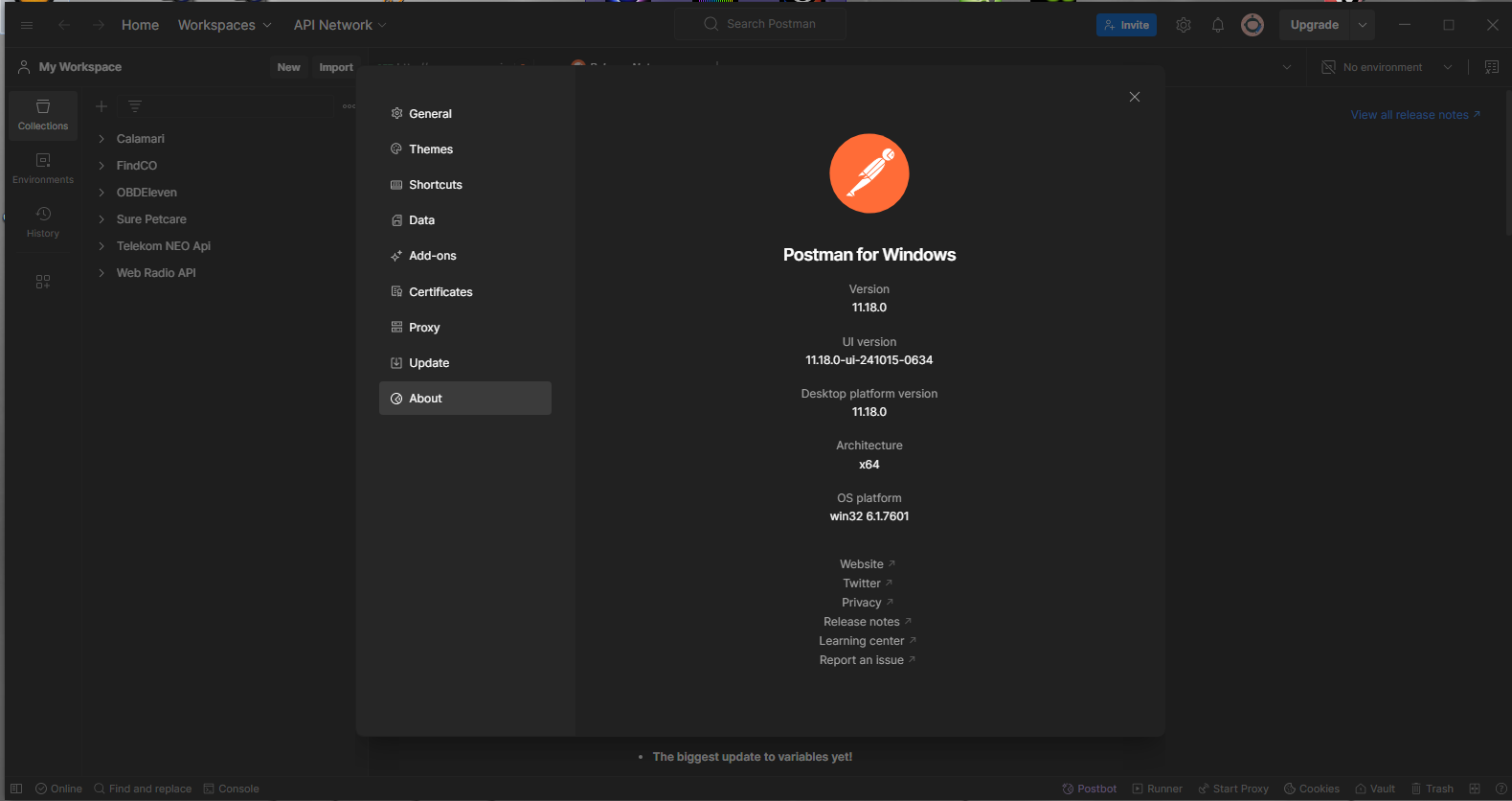This screenshot has width=1512, height=801.
Task: Open notifications bell icon
Action: [x=1218, y=25]
